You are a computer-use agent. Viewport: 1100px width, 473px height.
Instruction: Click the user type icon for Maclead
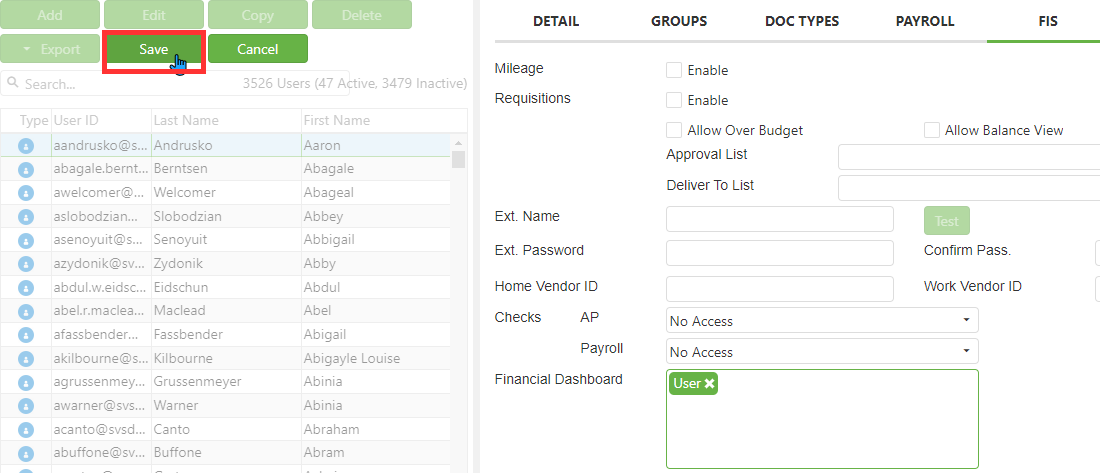(x=26, y=311)
